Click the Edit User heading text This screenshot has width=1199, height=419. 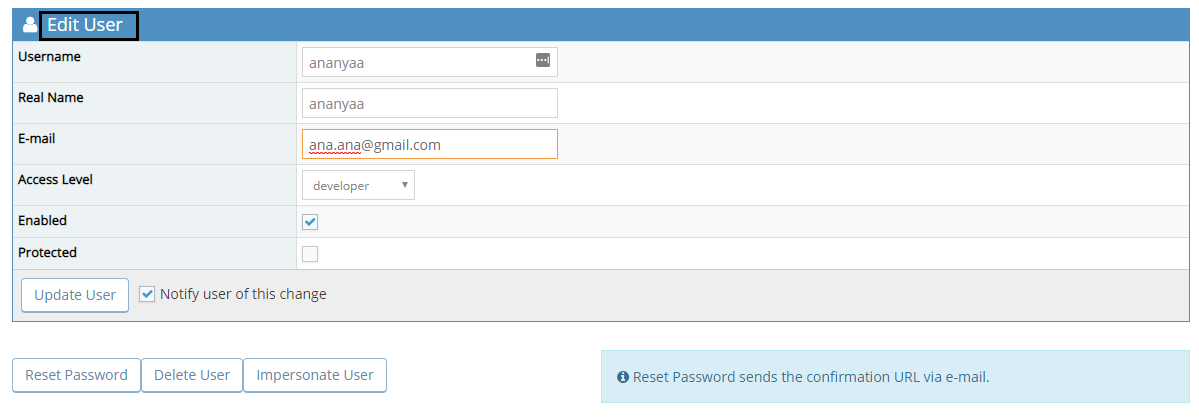86,25
